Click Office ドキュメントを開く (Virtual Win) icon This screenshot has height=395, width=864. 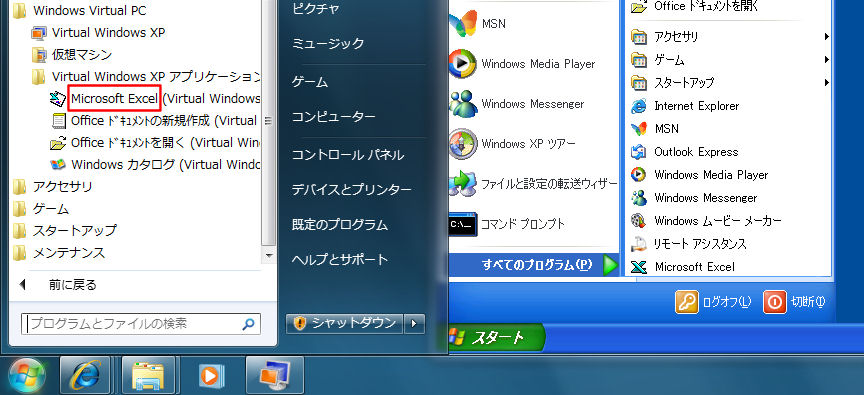tap(58, 143)
